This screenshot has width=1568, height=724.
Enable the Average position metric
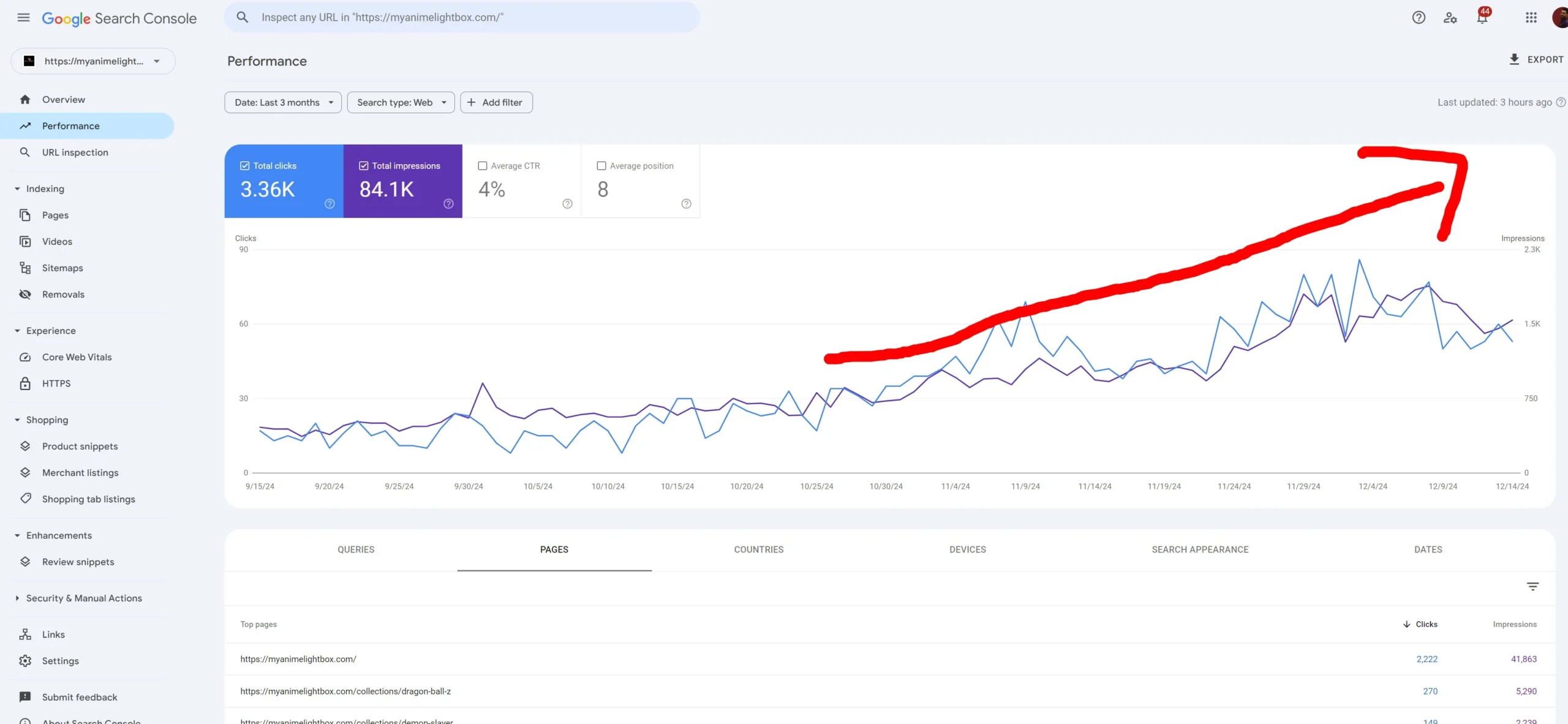602,165
